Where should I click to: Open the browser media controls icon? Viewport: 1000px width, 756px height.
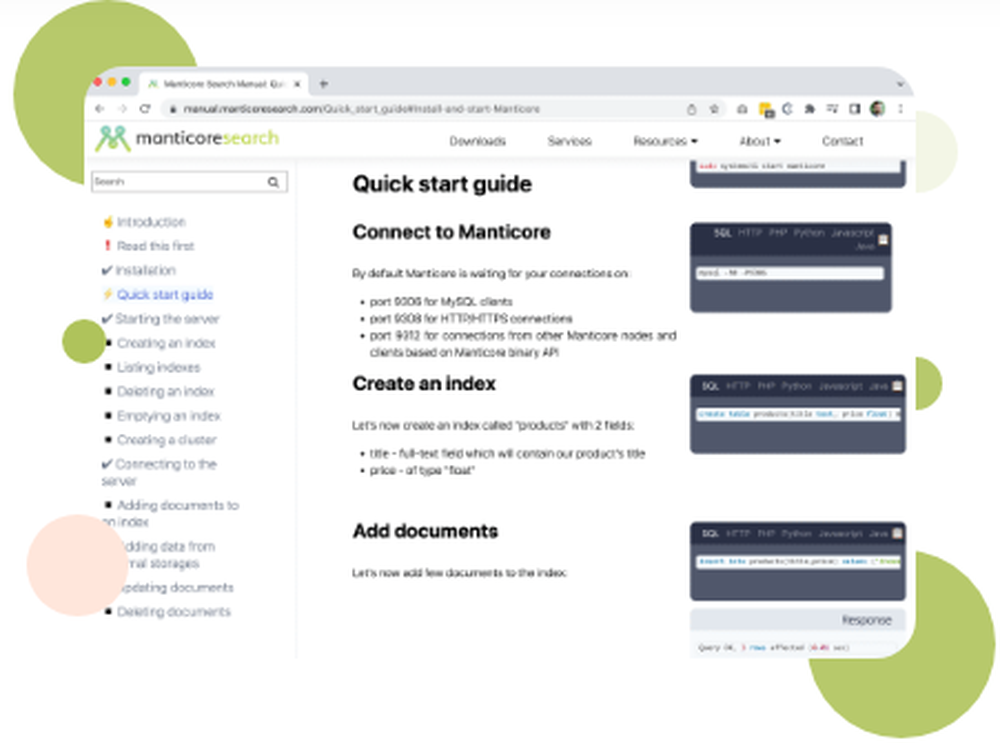point(832,109)
